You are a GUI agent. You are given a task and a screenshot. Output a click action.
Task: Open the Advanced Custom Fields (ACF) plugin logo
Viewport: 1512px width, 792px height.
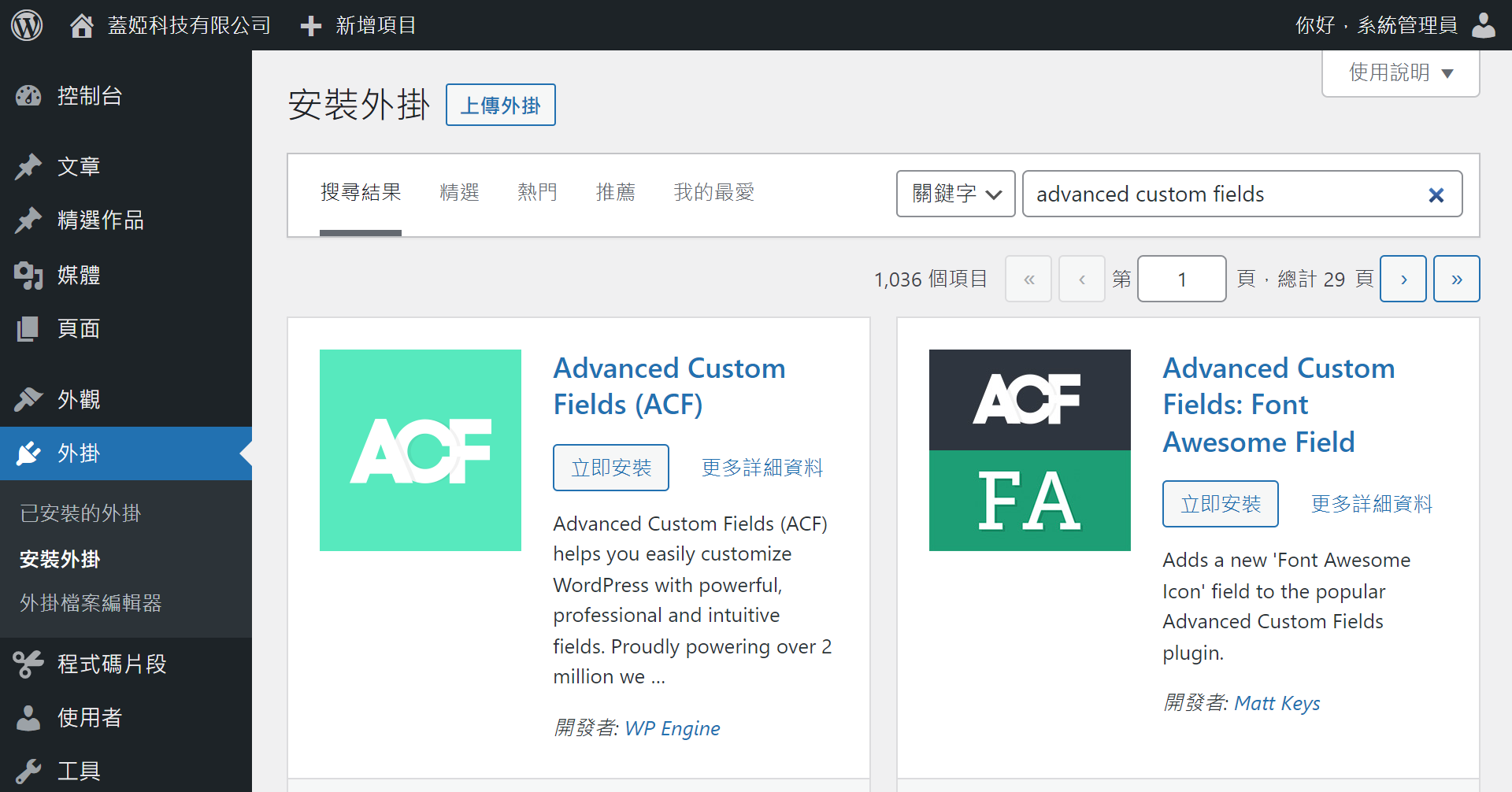coord(421,450)
